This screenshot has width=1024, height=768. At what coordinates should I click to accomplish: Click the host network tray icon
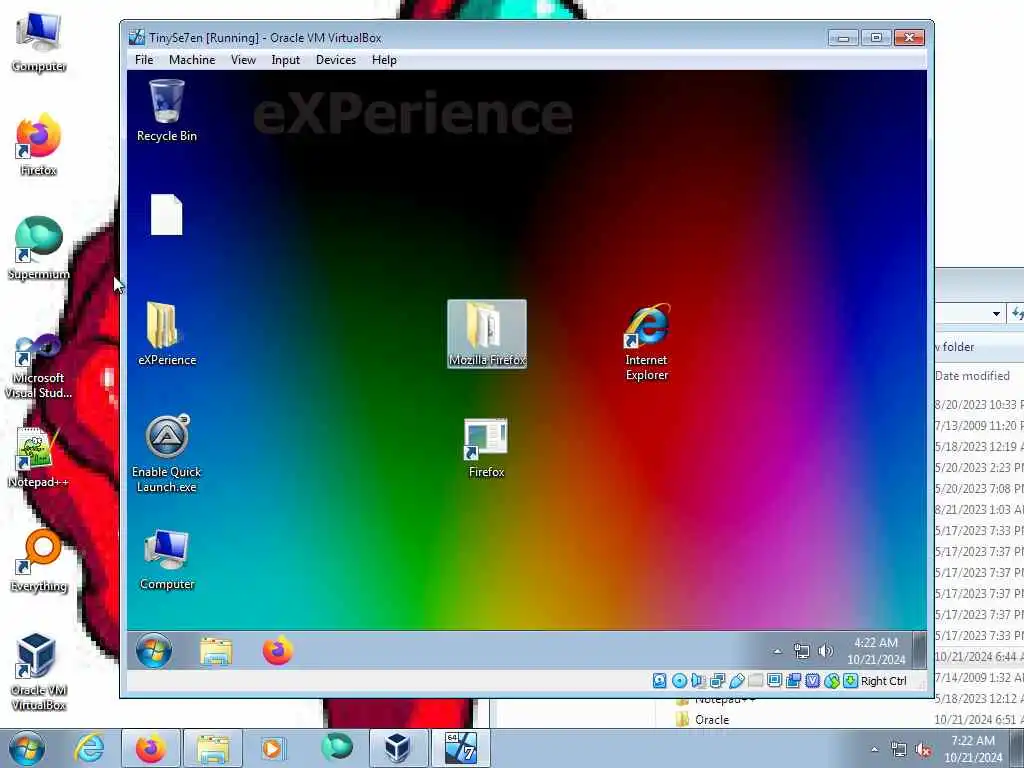(x=899, y=750)
